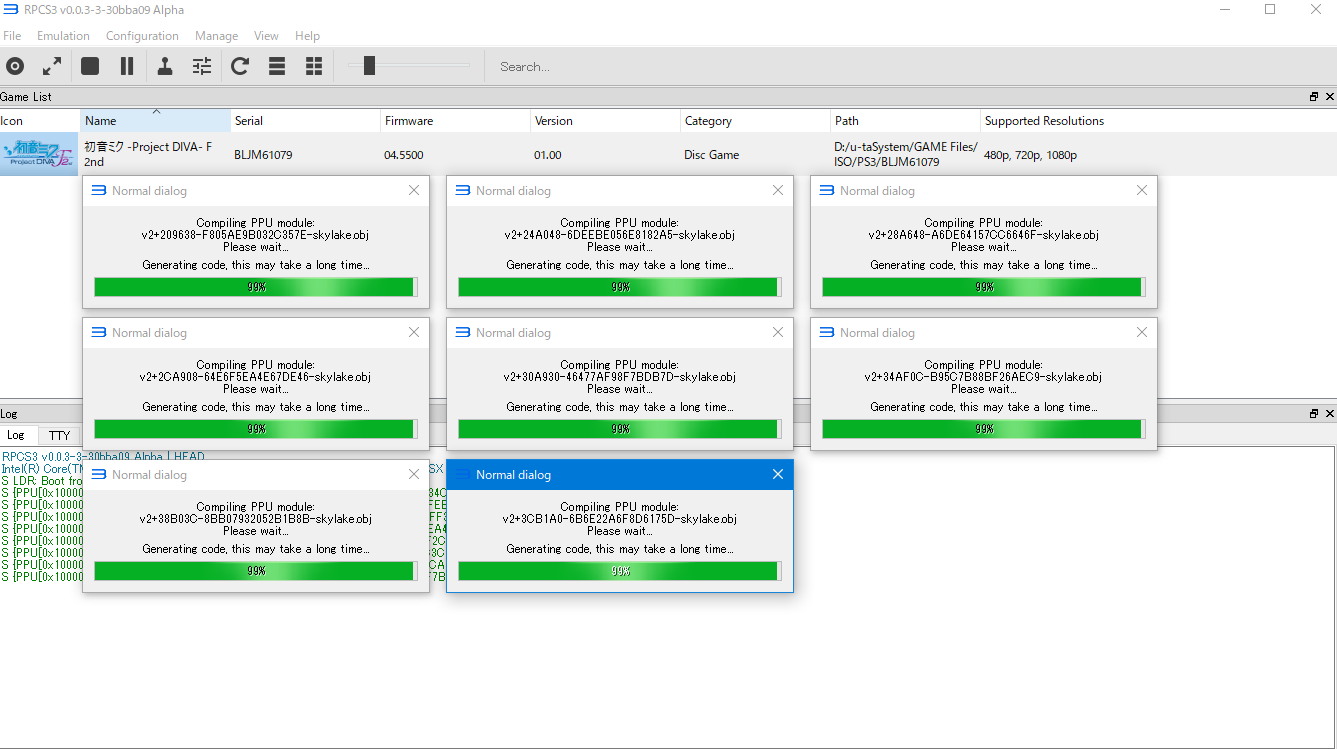1337x749 pixels.
Task: Close the dialog compiling v2+209638 module
Action: click(x=414, y=190)
